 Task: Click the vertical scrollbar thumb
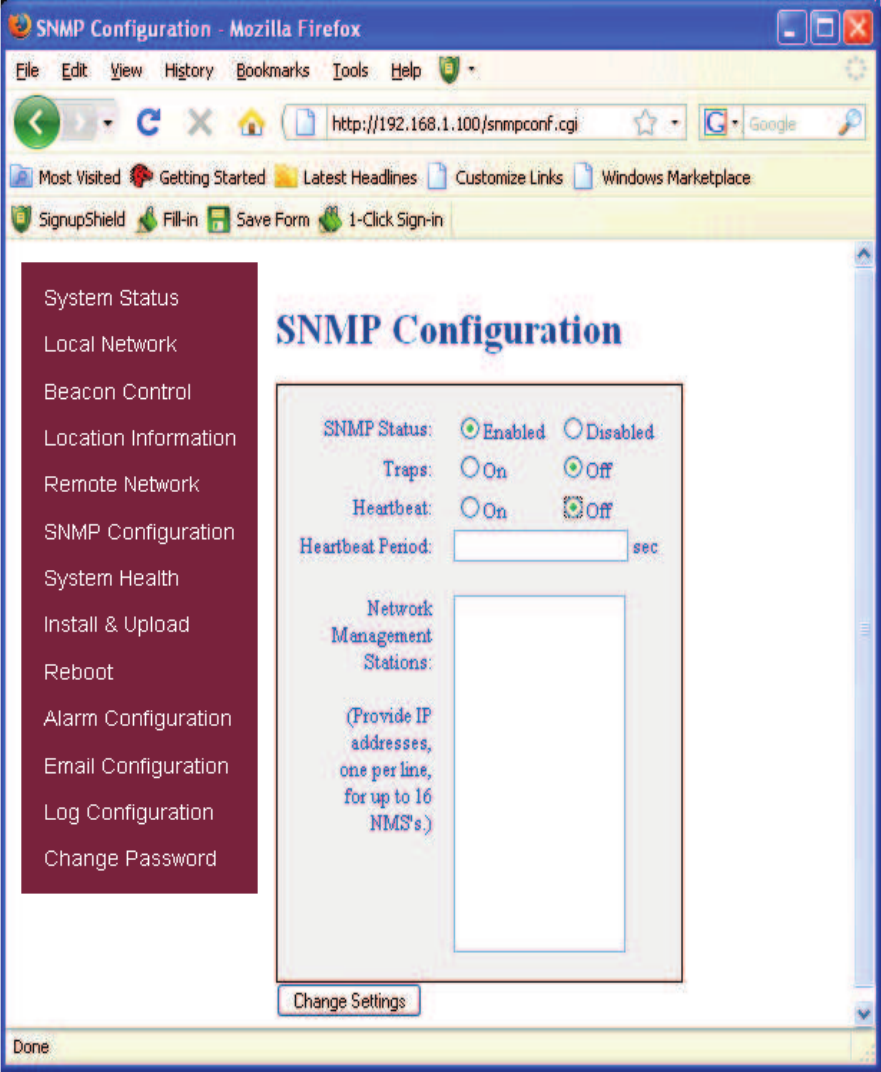(864, 628)
